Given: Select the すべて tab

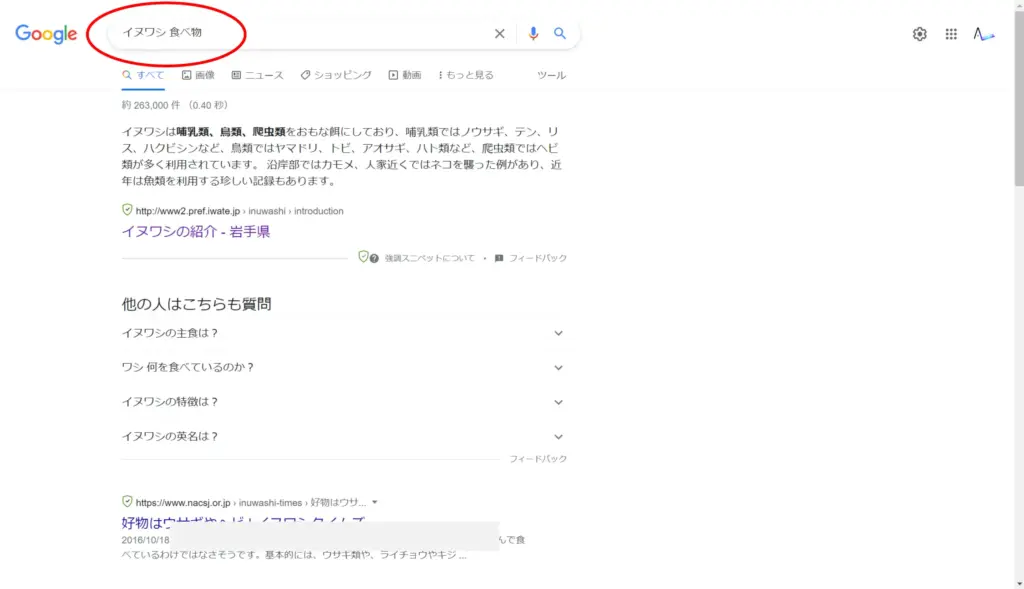Looking at the screenshot, I should (143, 75).
